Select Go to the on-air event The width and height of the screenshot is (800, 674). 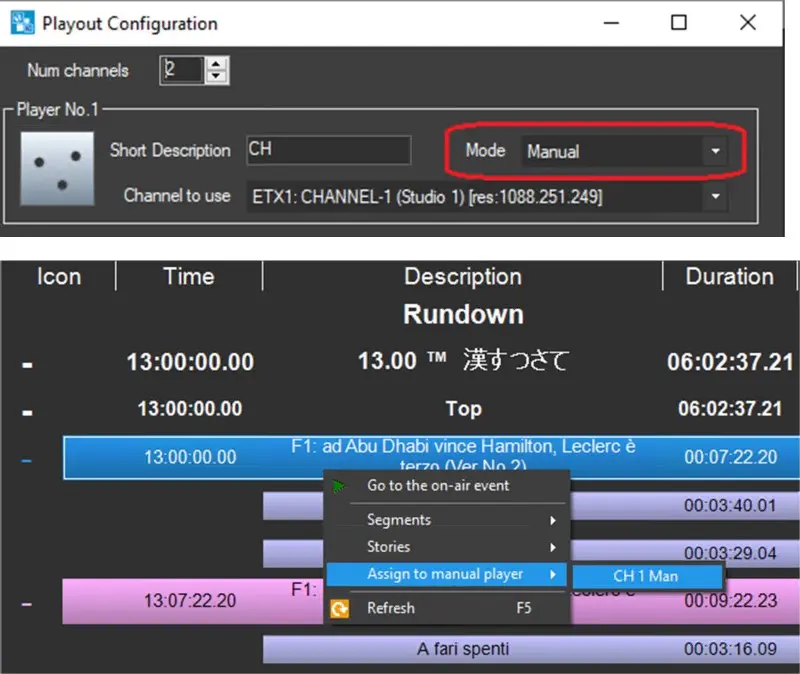[438, 486]
